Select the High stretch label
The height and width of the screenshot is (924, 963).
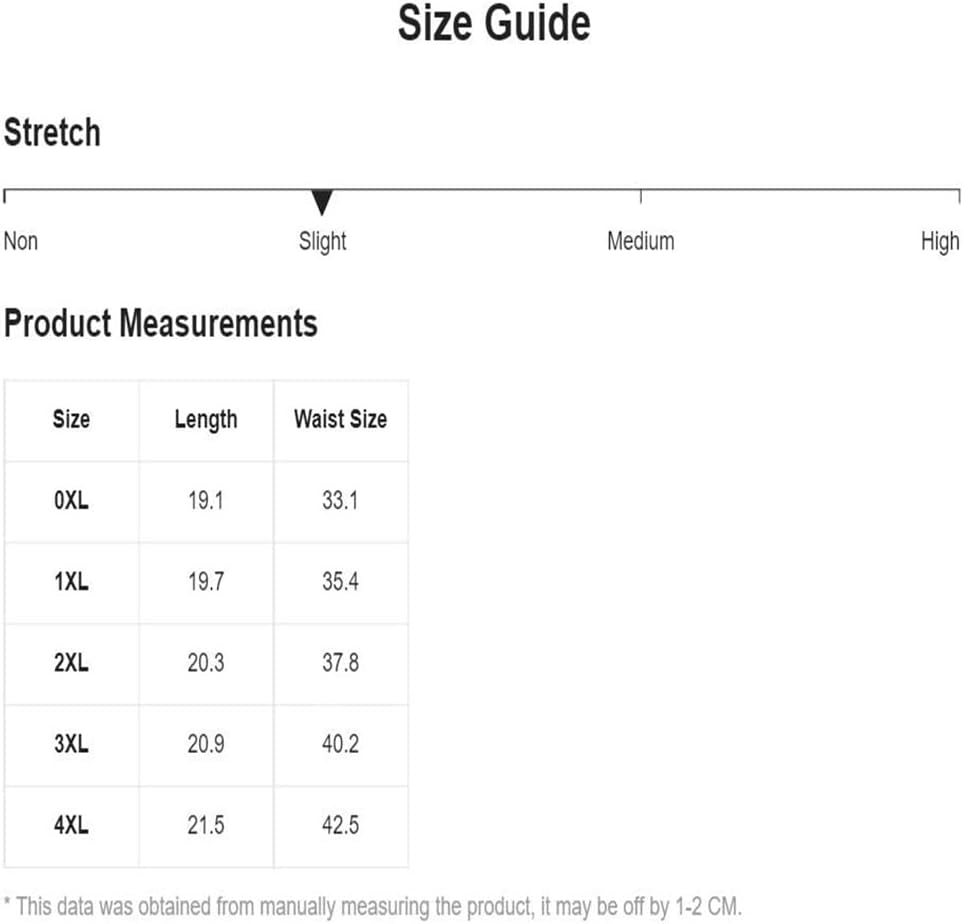(x=940, y=243)
